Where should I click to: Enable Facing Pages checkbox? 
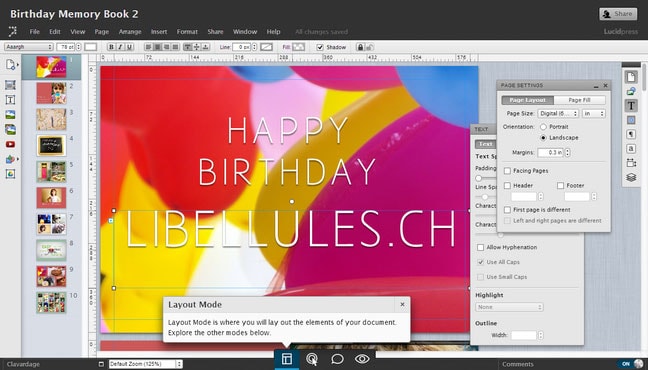click(x=507, y=171)
